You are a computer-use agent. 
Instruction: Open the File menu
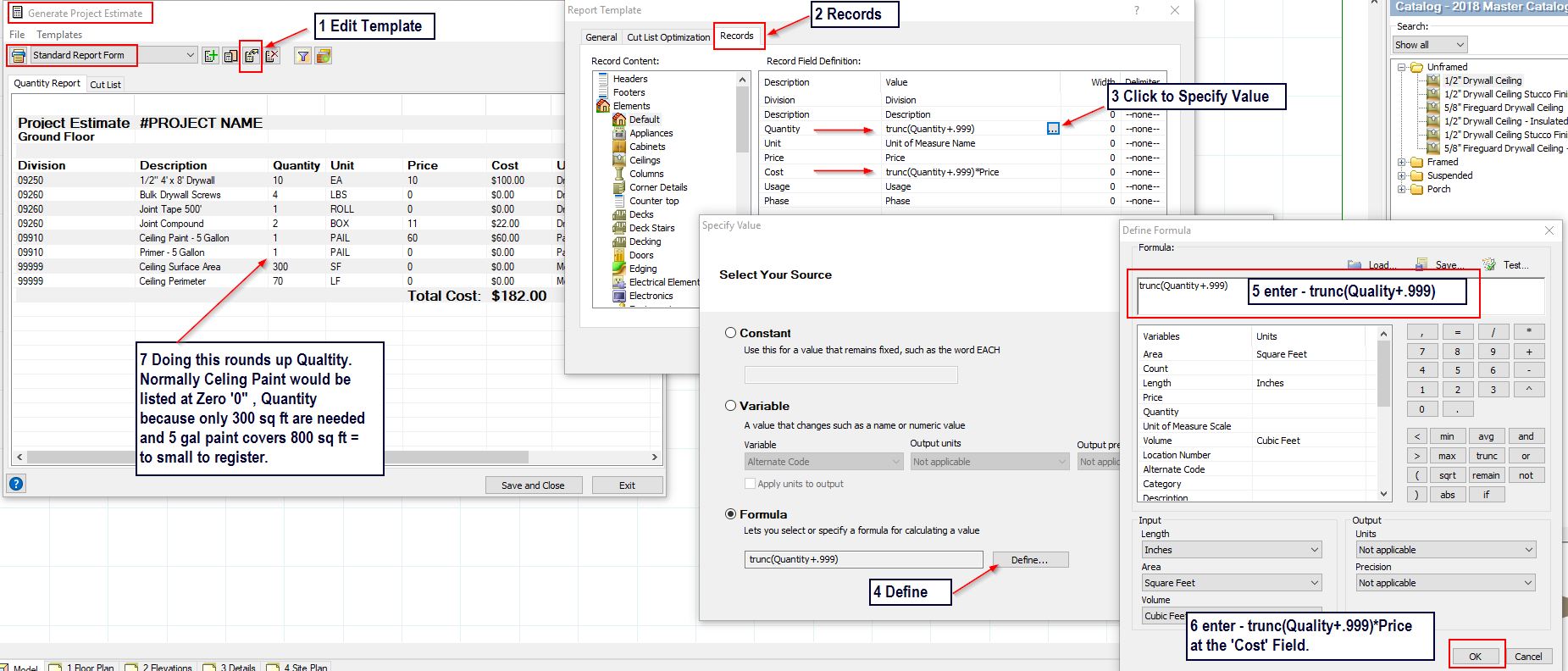coord(17,35)
